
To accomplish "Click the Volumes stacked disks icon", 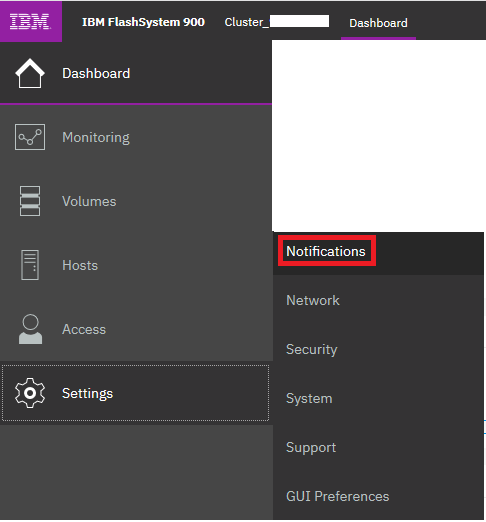I will (30, 201).
